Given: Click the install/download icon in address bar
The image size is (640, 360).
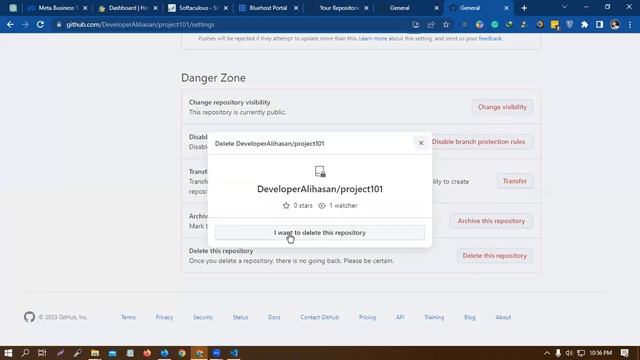Looking at the screenshot, I should (416, 24).
